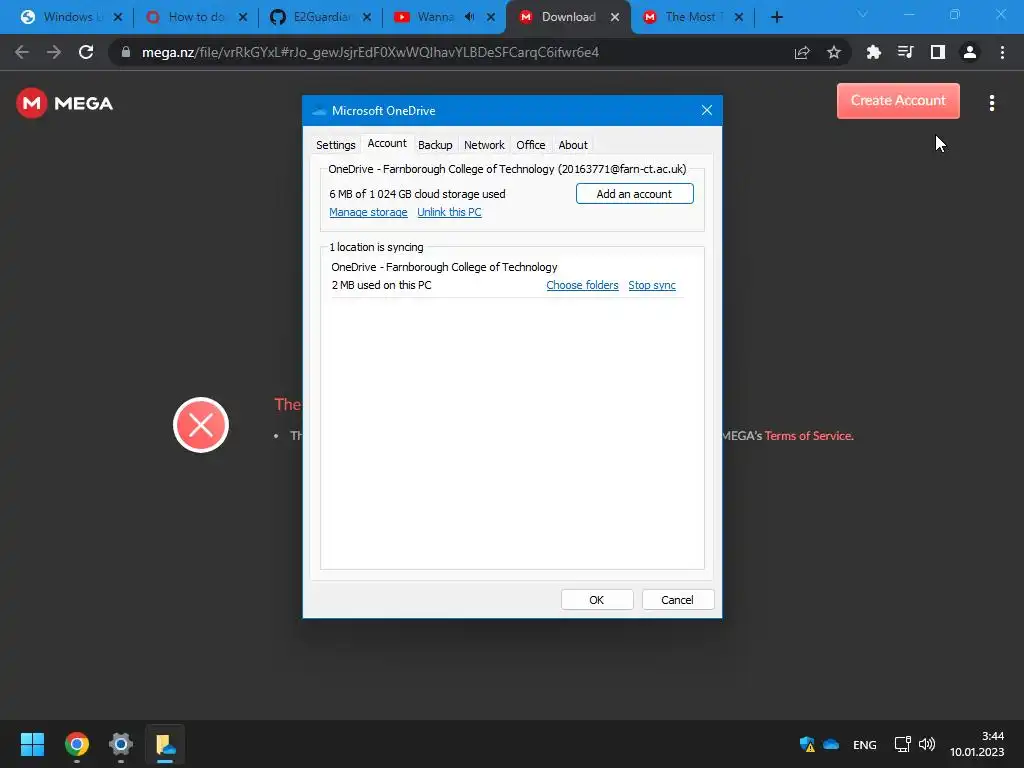Screen dimensions: 1024x768
Task: Open the About tab
Action: 573,145
